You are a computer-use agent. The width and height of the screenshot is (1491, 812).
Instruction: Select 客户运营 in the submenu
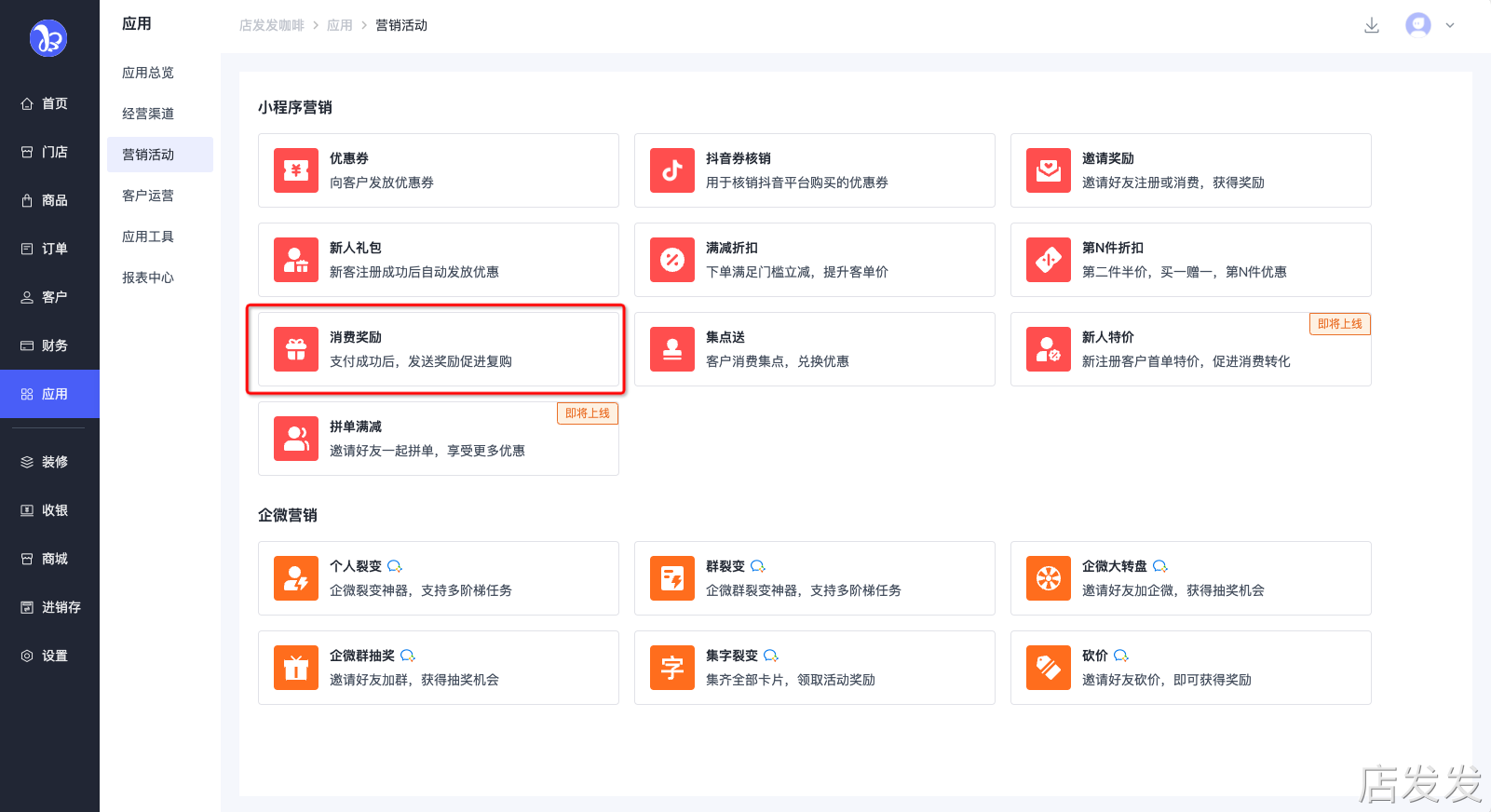[x=148, y=196]
